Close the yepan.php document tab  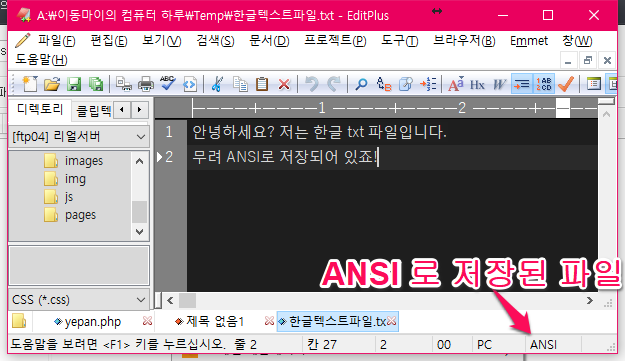pyautogui.click(x=147, y=321)
